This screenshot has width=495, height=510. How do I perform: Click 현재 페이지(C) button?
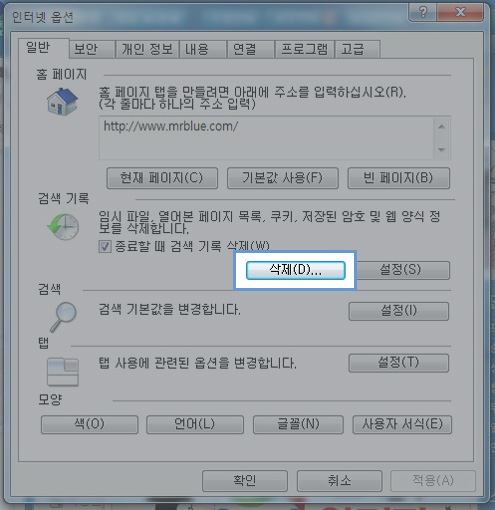click(x=162, y=178)
